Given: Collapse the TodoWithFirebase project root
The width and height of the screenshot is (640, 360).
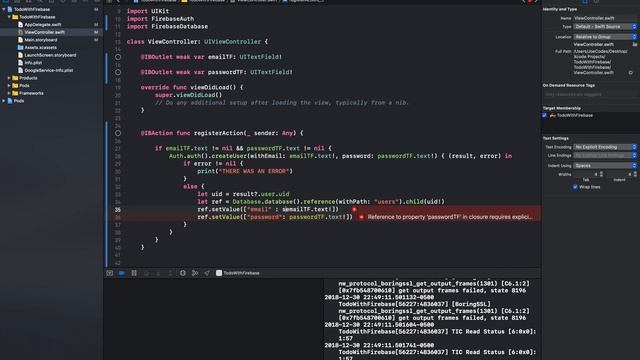Looking at the screenshot, I should [x=4, y=9].
